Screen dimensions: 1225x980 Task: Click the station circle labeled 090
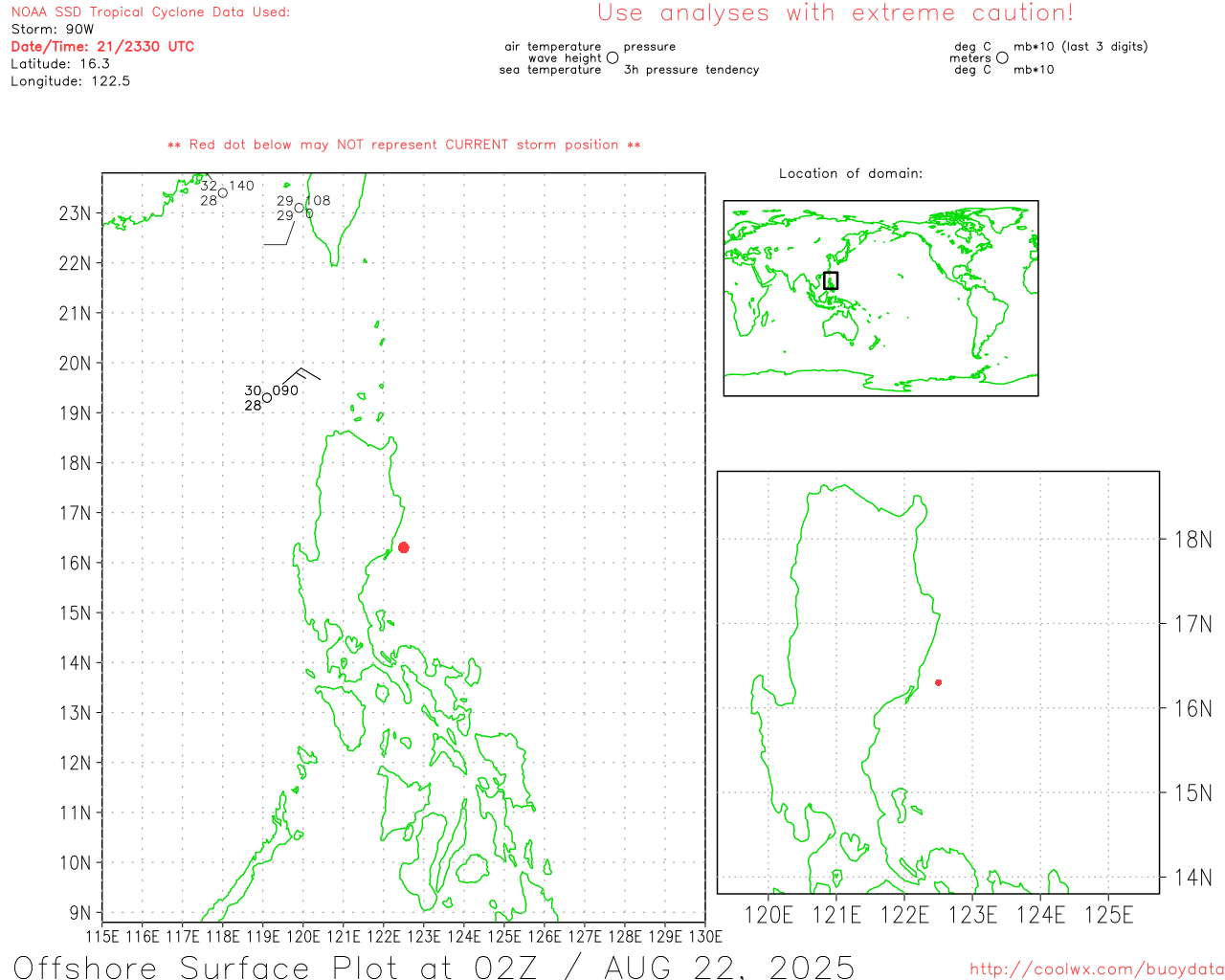tap(267, 397)
